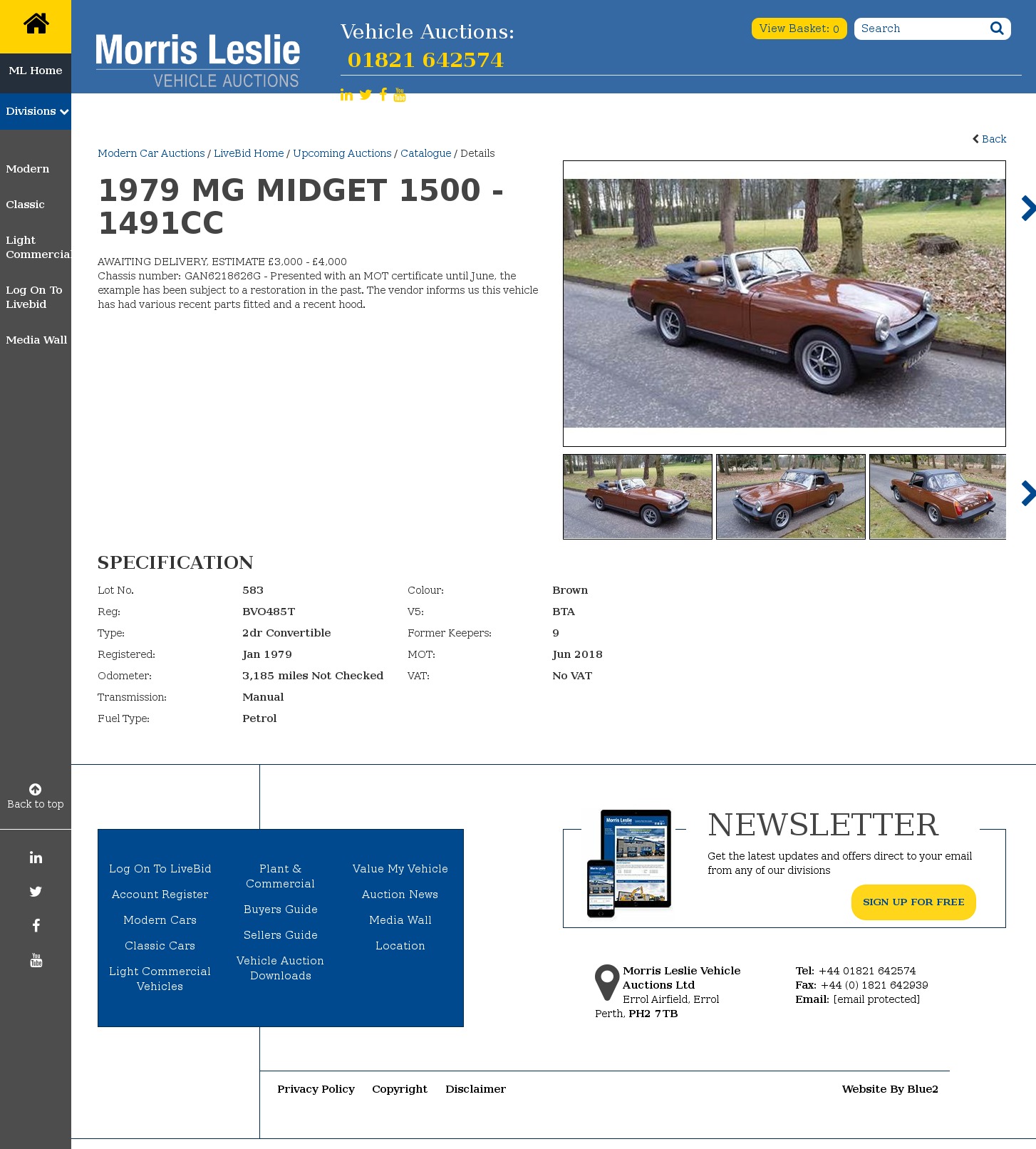The image size is (1036, 1149).
Task: Click the search magnifier icon
Action: pos(997,29)
